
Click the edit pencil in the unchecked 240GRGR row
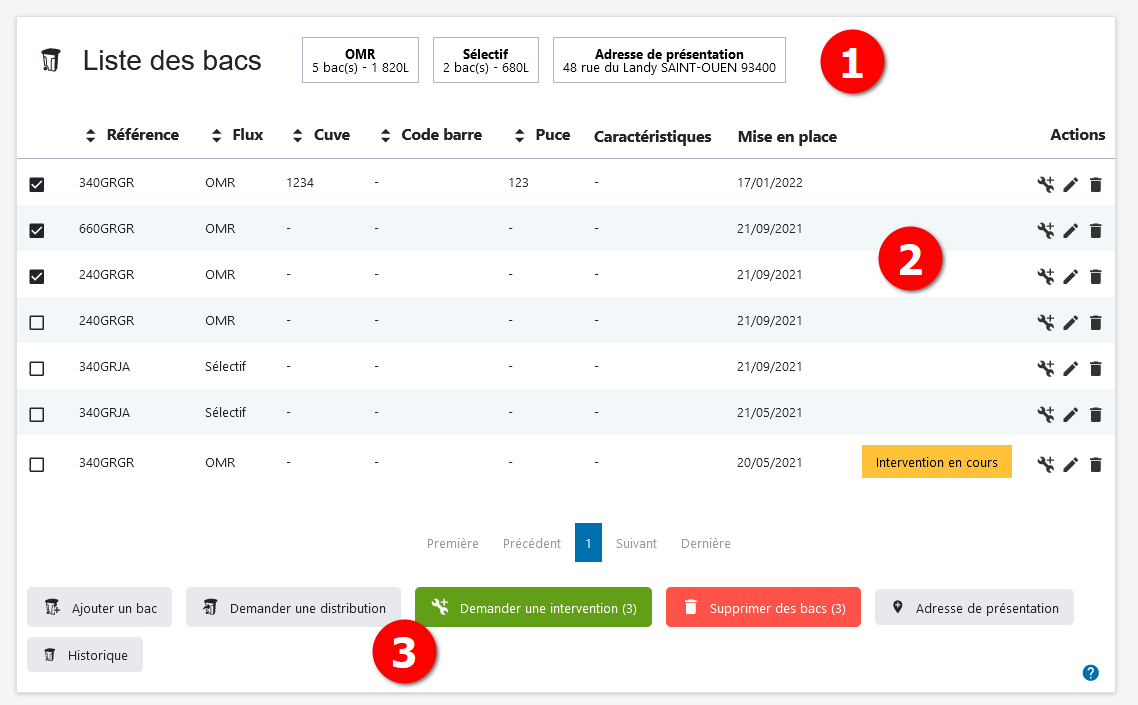(1071, 322)
